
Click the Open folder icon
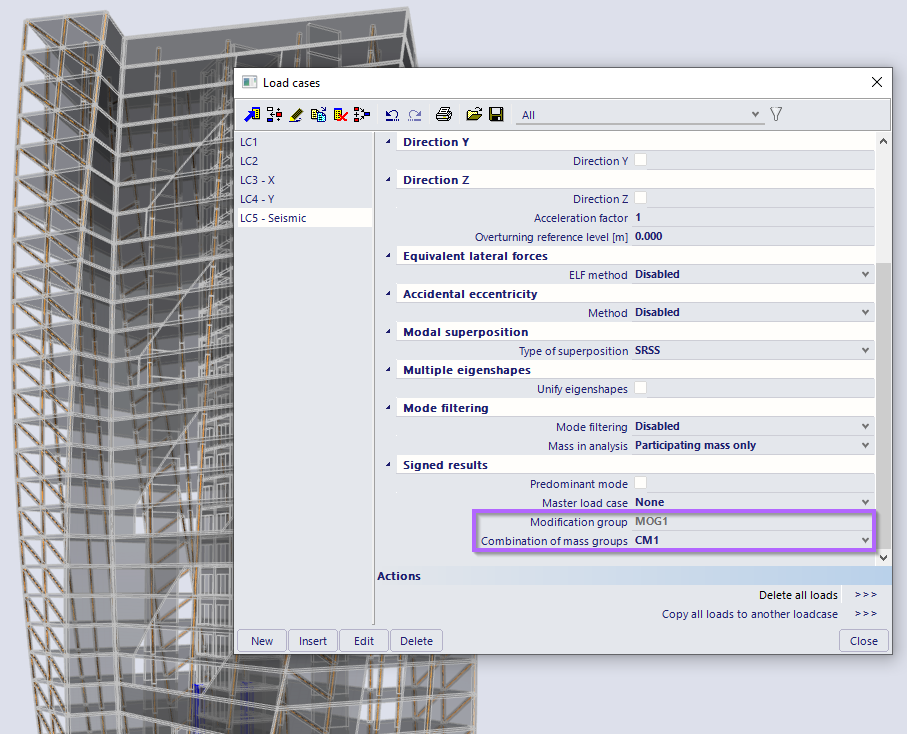(x=474, y=114)
